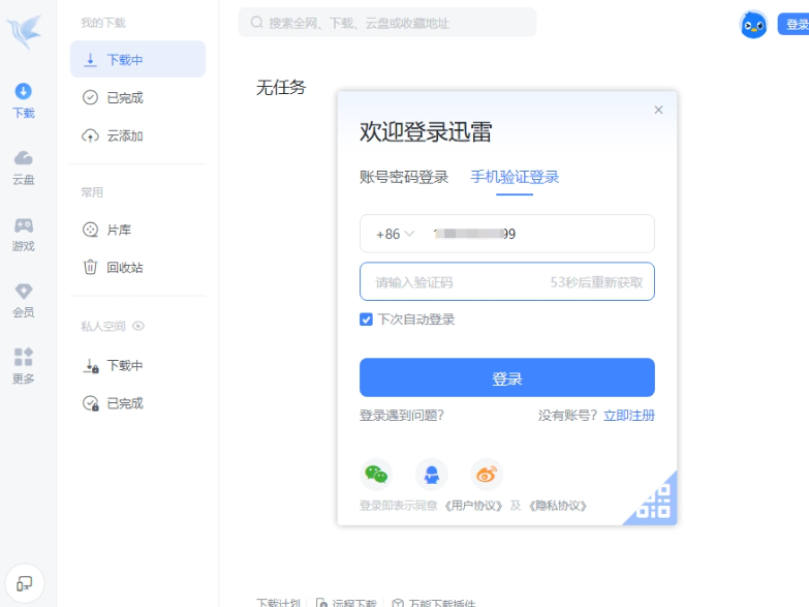The height and width of the screenshot is (607, 809).
Task: Log in with the Weibo icon
Action: tap(487, 474)
